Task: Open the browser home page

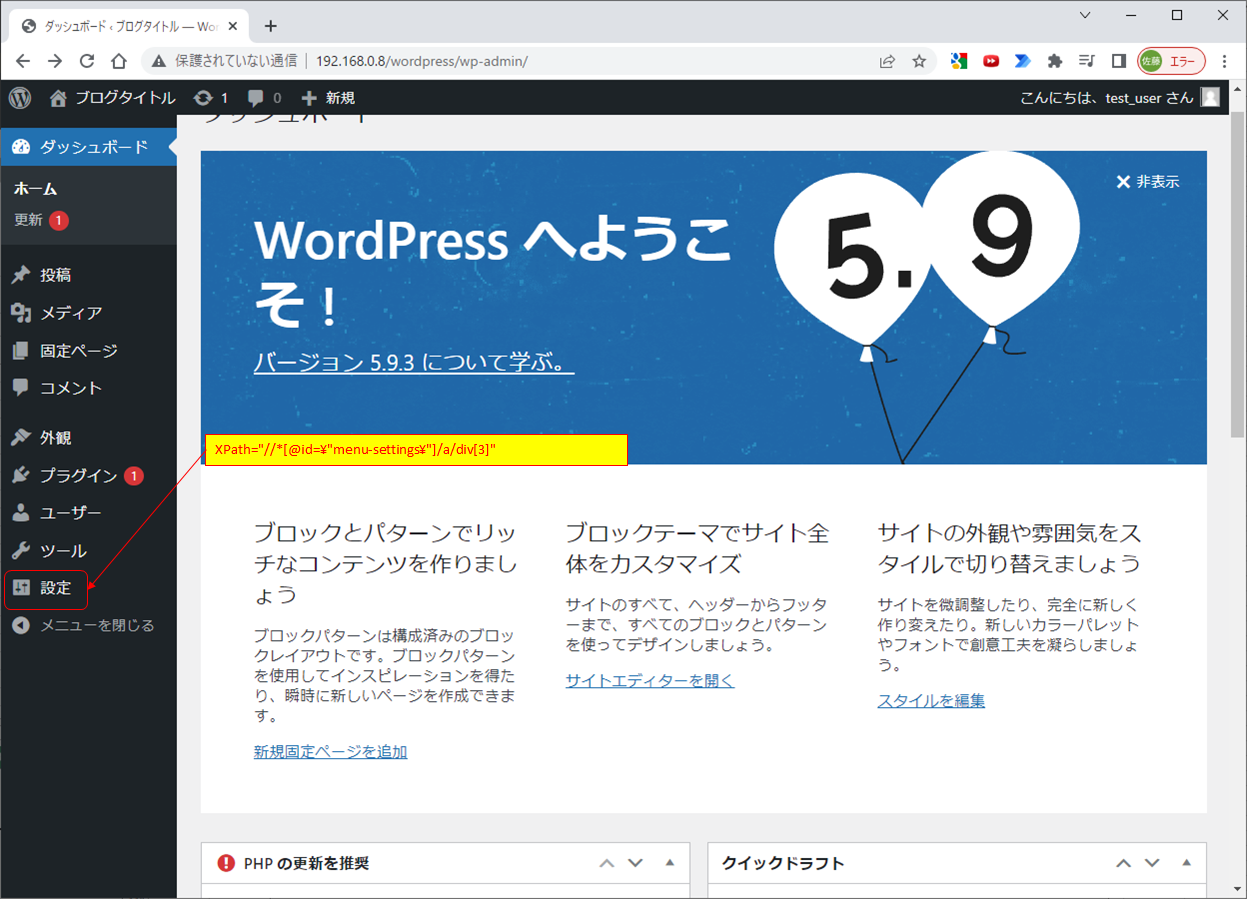Action: pos(119,61)
